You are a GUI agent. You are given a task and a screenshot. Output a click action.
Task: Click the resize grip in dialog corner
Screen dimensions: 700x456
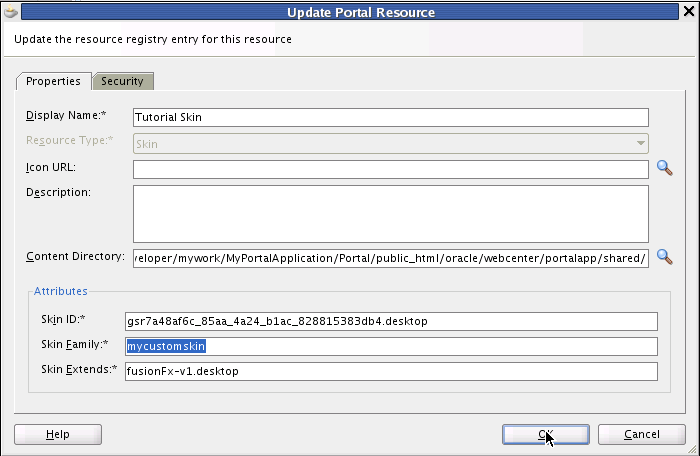[692, 450]
